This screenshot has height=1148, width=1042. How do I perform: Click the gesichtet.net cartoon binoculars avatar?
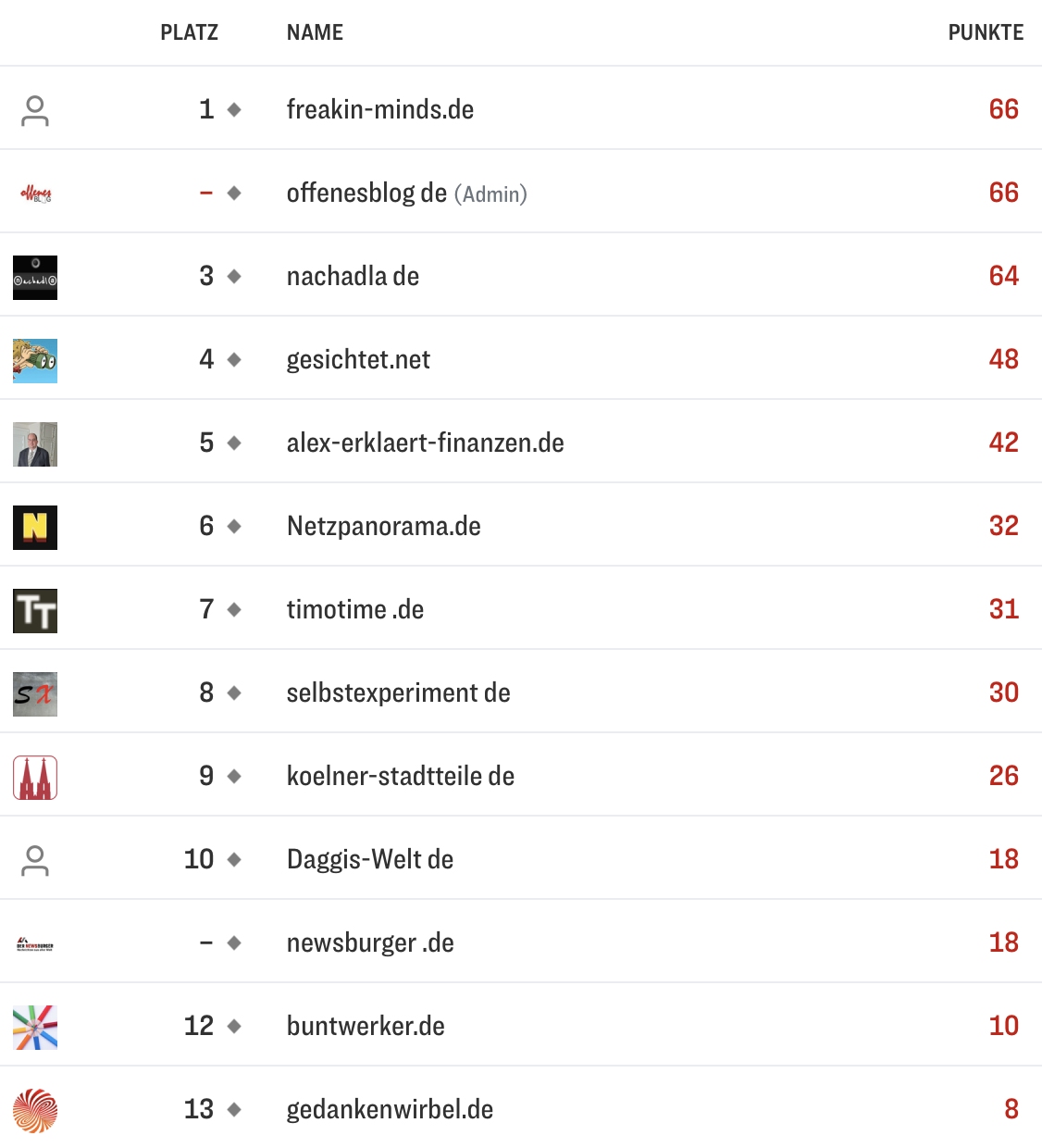tap(35, 361)
